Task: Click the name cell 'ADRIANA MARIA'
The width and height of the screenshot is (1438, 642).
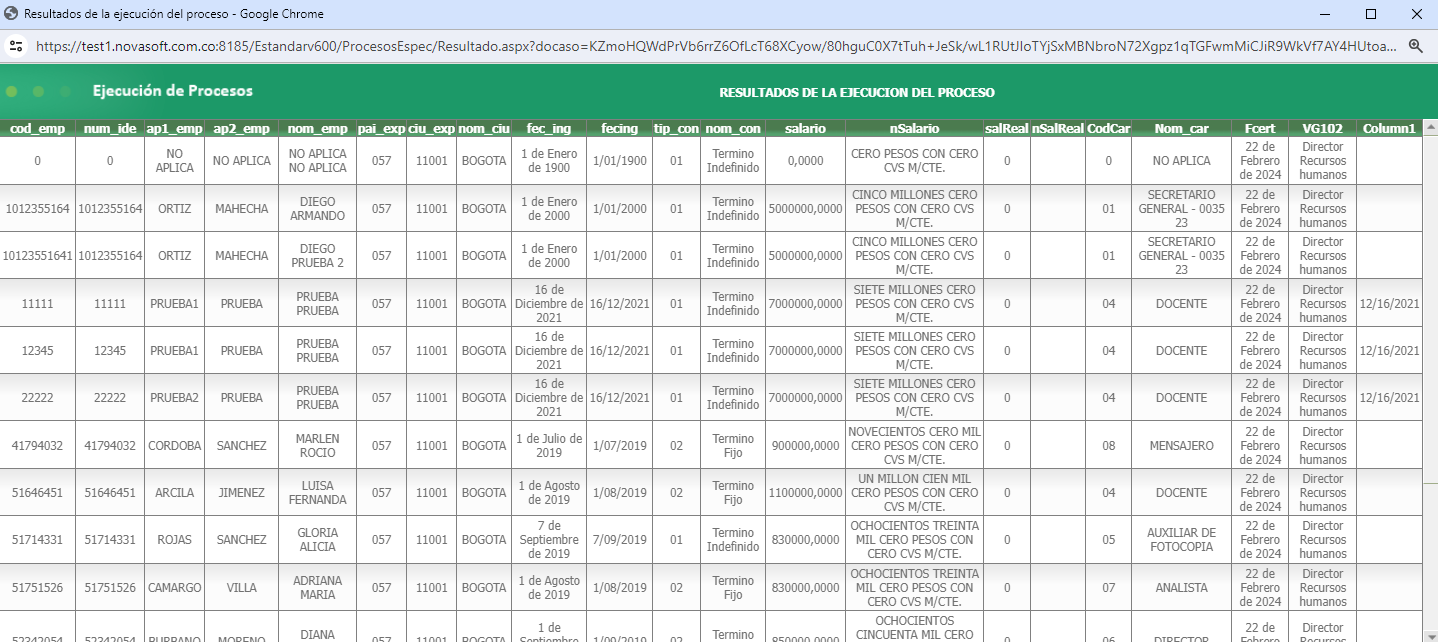Action: tap(318, 588)
